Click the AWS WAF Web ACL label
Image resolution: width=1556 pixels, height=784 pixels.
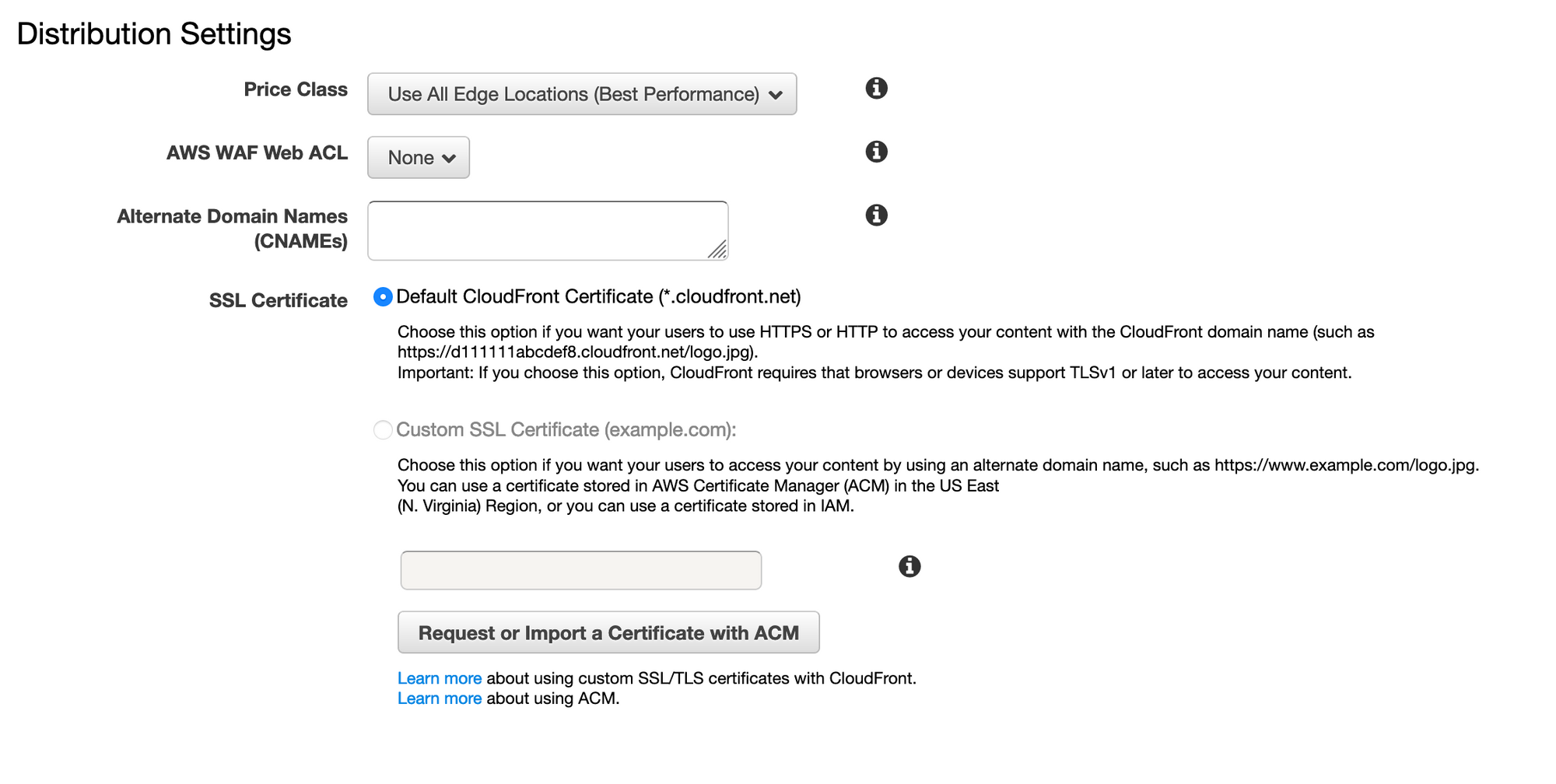coord(257,152)
